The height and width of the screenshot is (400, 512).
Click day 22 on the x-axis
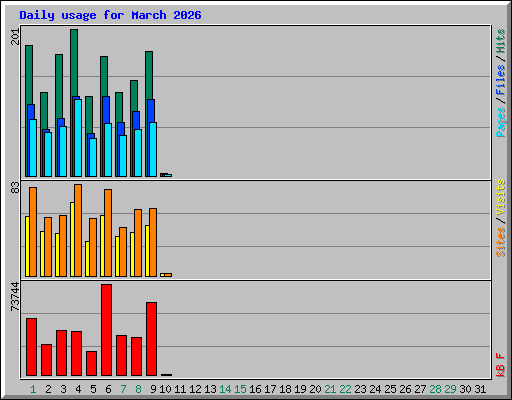point(345,389)
